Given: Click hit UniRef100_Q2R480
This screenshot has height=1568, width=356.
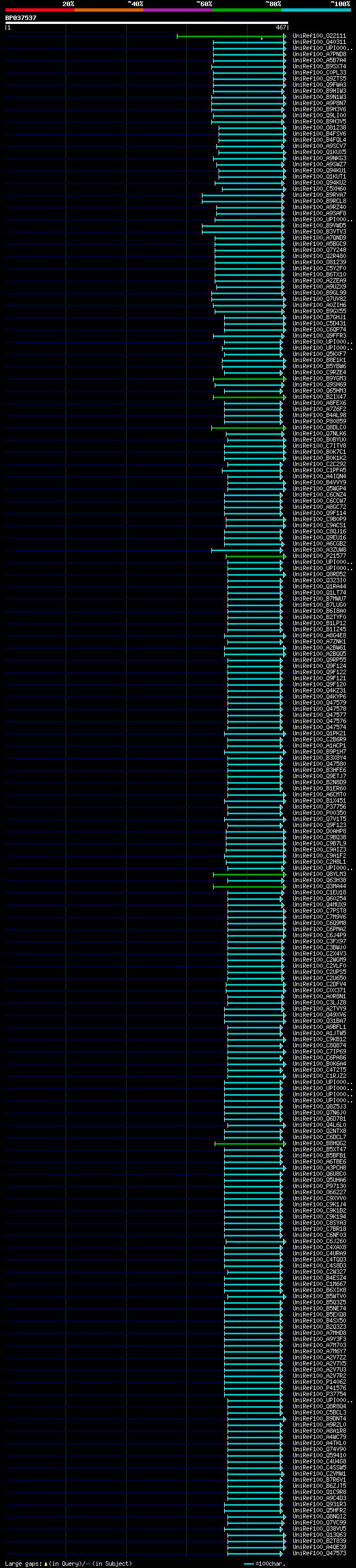Looking at the screenshot, I should click(x=319, y=256).
